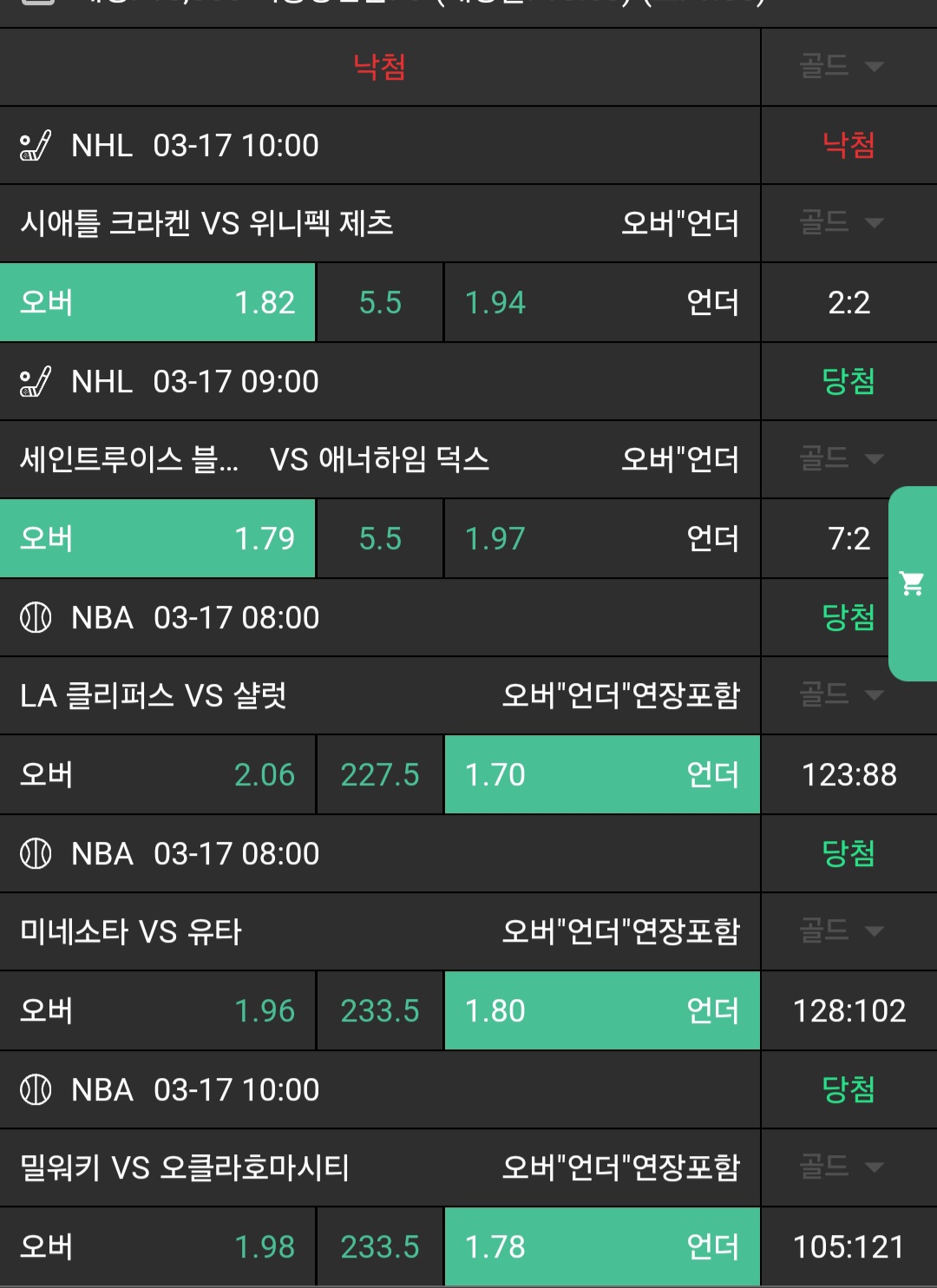
Task: Click 밀워키 VS 오클라호마시티 match title
Action: point(185,1167)
